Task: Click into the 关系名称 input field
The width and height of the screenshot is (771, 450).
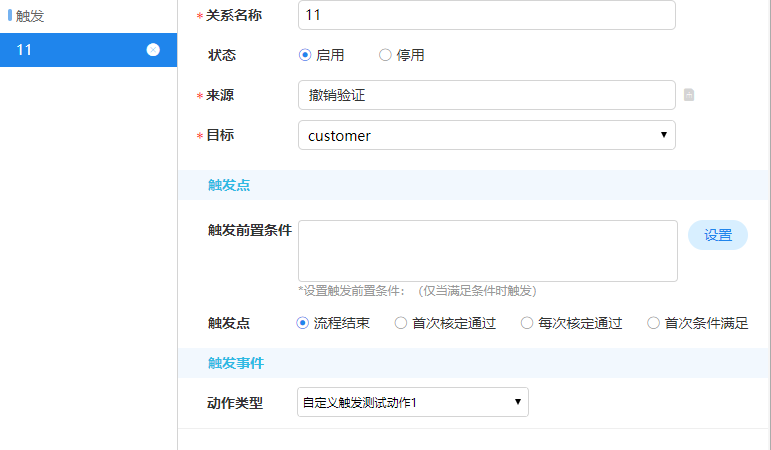Action: 486,16
